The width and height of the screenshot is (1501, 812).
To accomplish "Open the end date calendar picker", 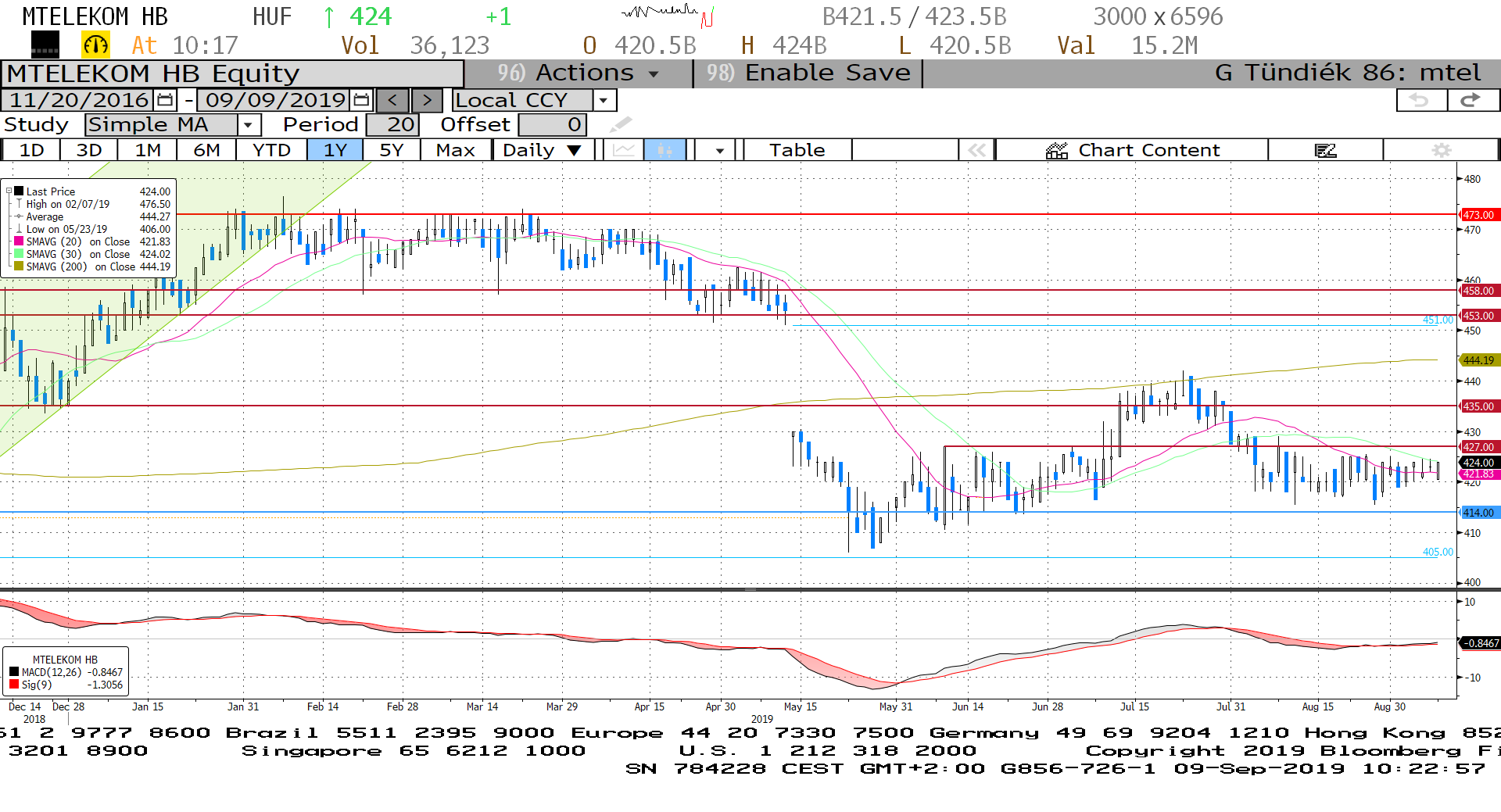I will click(361, 100).
